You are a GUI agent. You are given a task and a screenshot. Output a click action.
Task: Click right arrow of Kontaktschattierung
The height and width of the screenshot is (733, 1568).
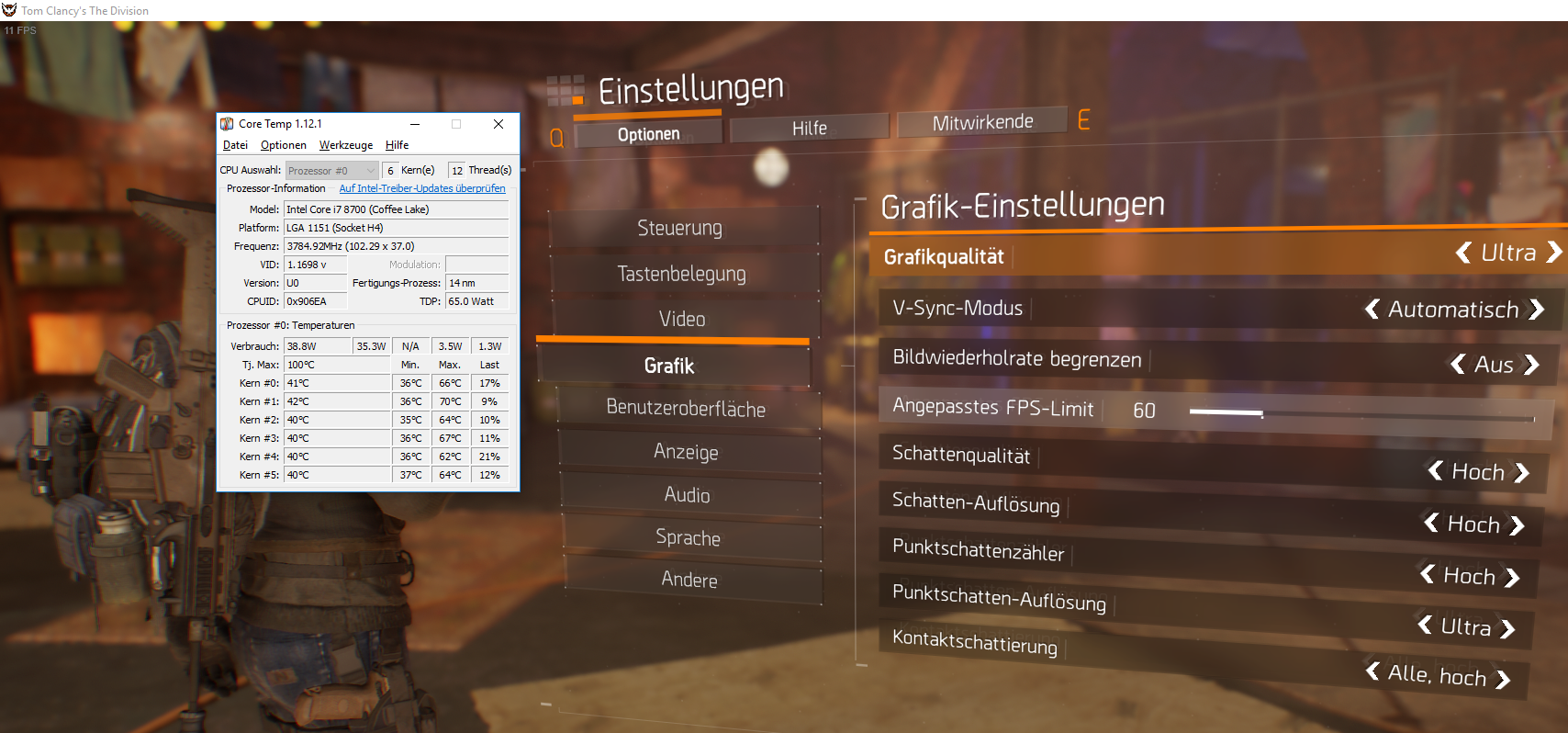tap(1503, 679)
